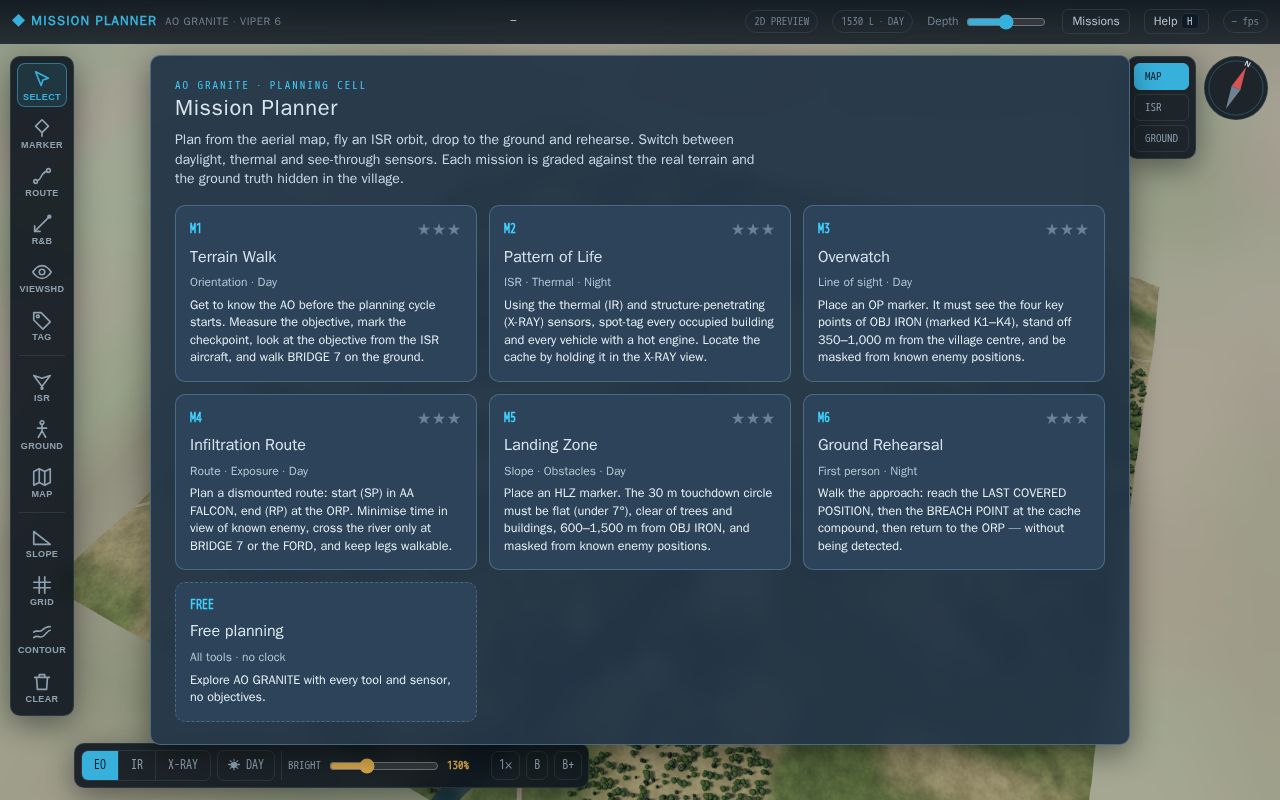Click the Mission Planner diamond logo

pyautogui.click(x=18, y=20)
